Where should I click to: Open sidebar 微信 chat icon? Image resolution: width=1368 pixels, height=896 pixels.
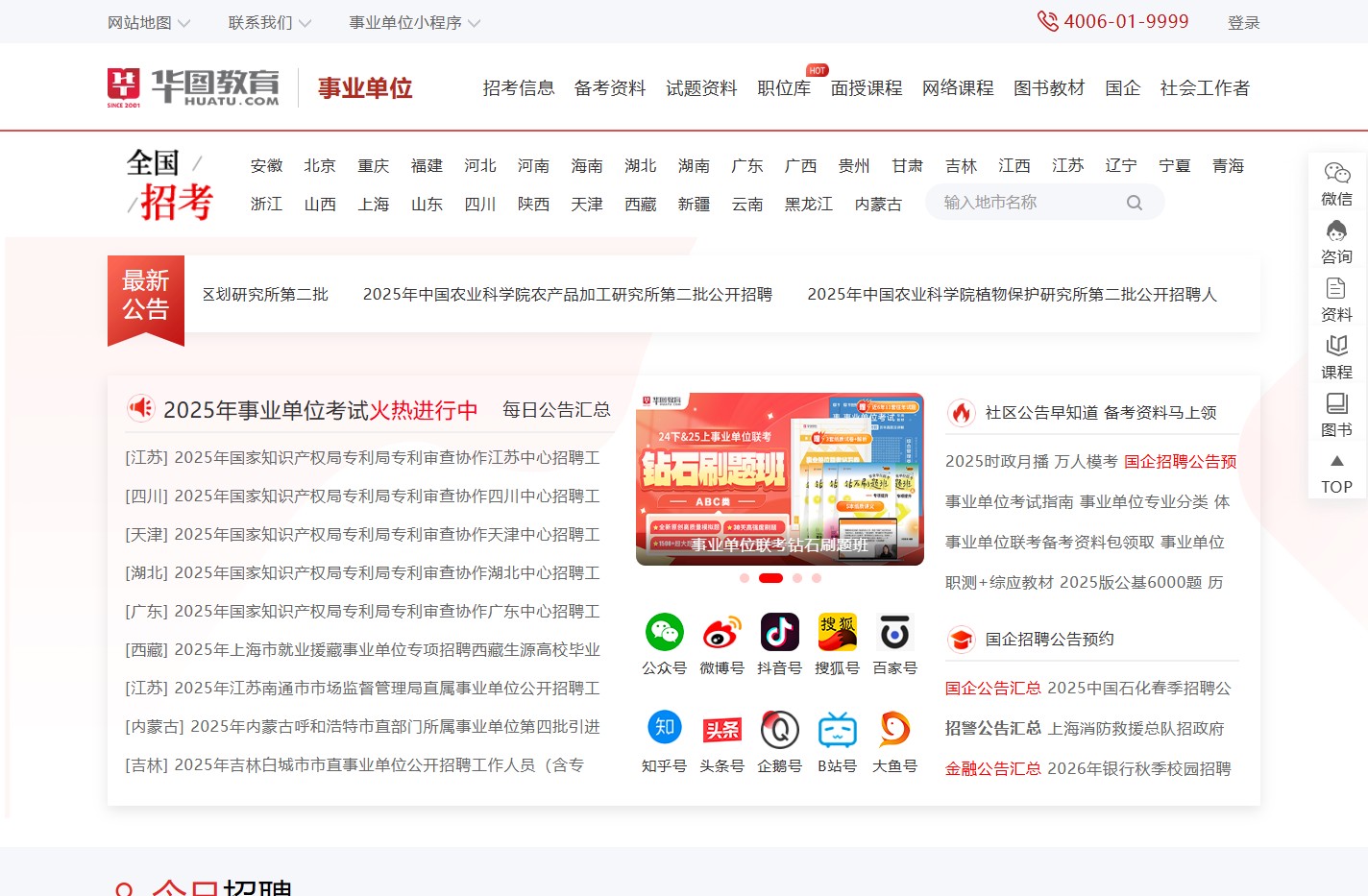coord(1336,173)
